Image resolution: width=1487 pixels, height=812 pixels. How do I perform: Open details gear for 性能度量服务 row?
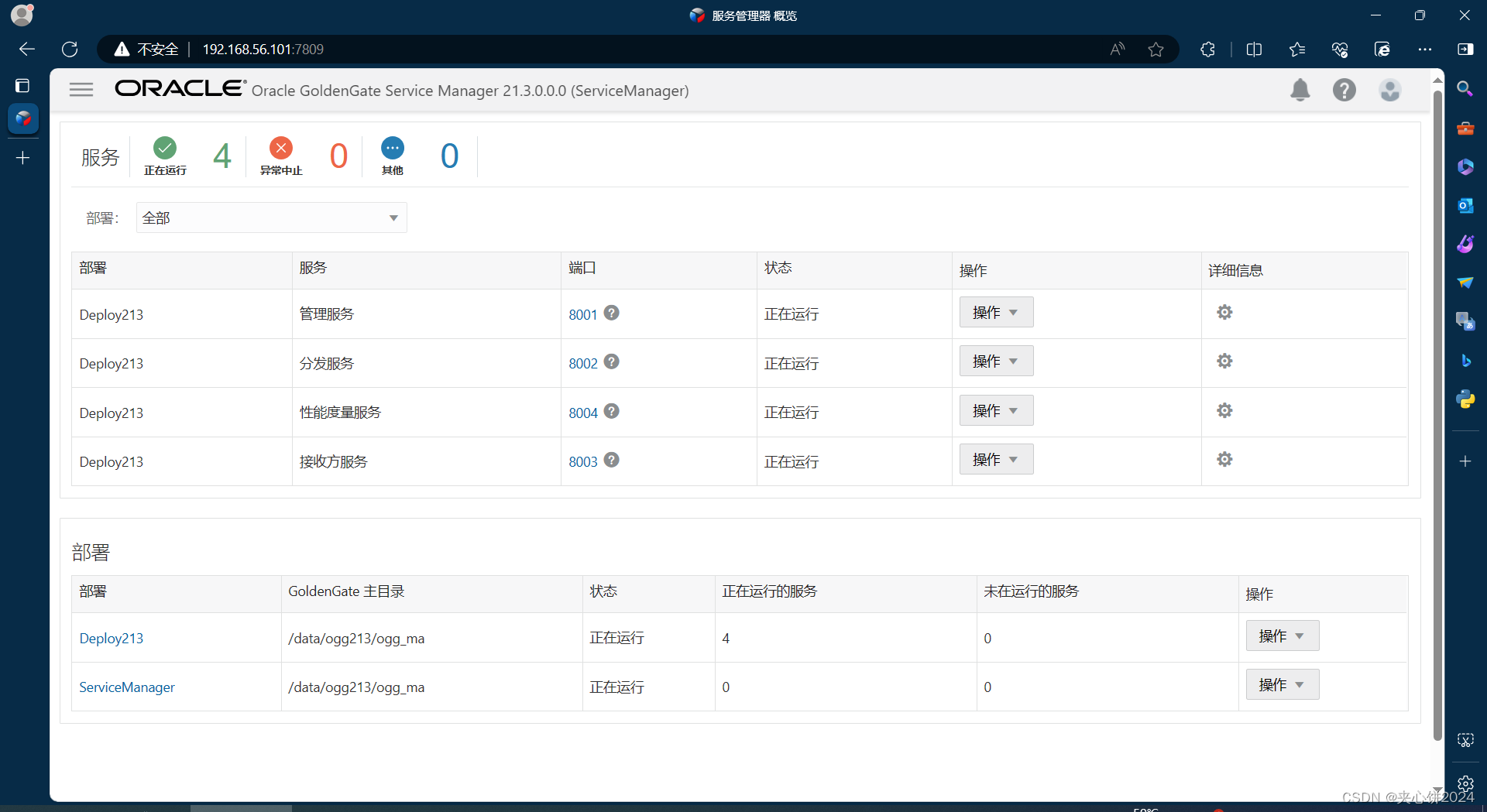pyautogui.click(x=1224, y=410)
